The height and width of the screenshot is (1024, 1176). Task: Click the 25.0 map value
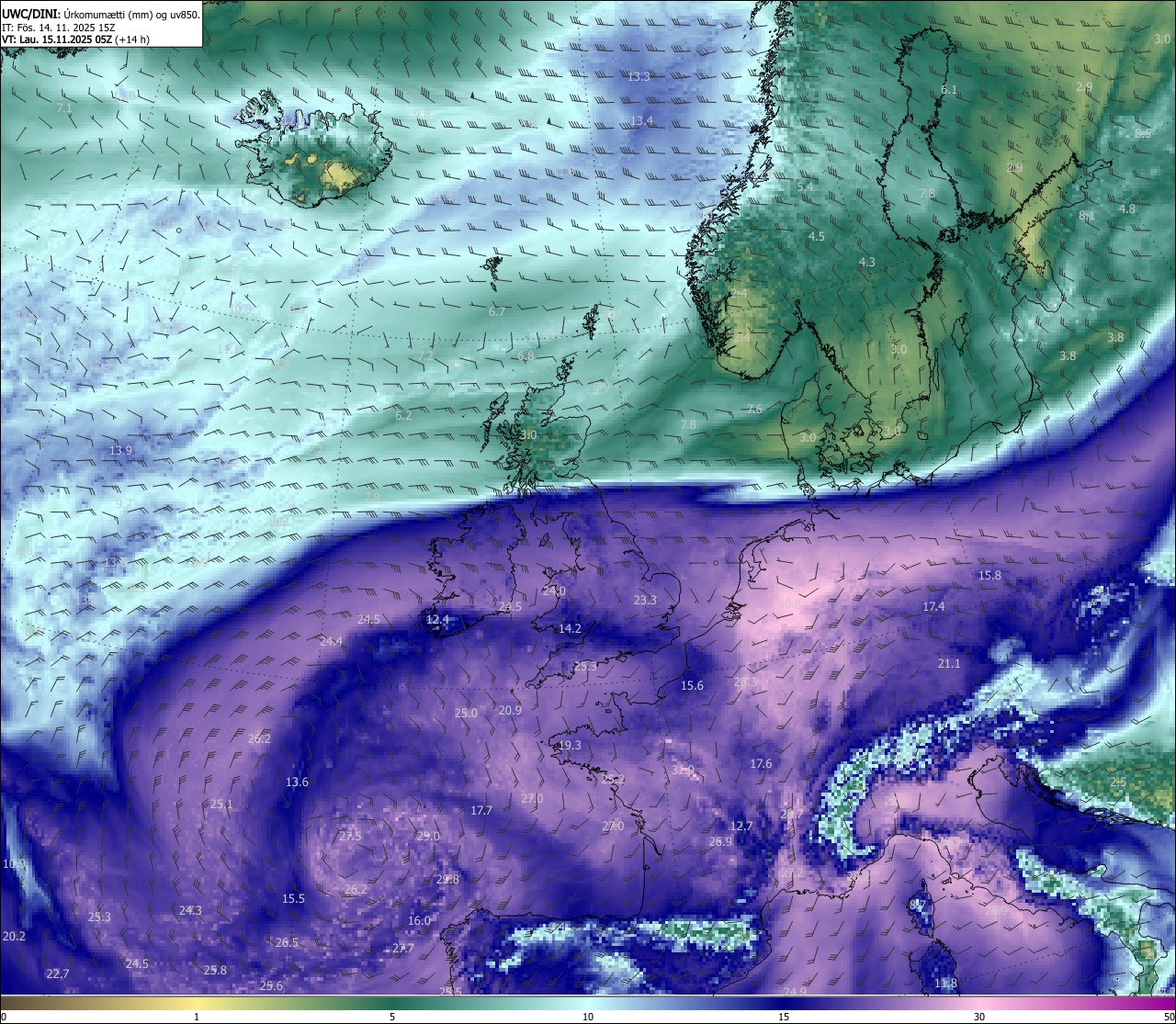466,714
